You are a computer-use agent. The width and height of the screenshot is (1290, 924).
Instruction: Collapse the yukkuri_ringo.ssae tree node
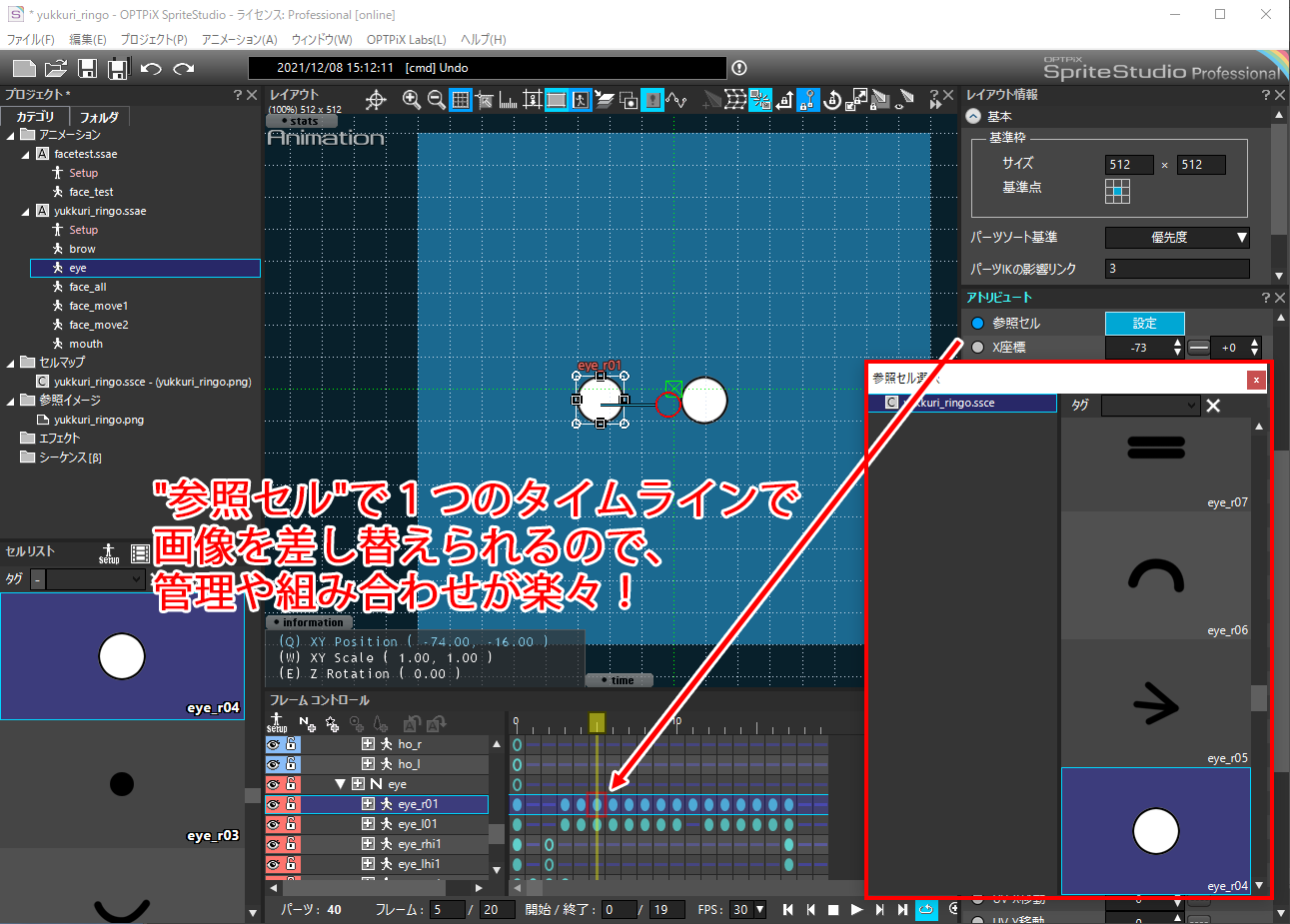click(26, 211)
